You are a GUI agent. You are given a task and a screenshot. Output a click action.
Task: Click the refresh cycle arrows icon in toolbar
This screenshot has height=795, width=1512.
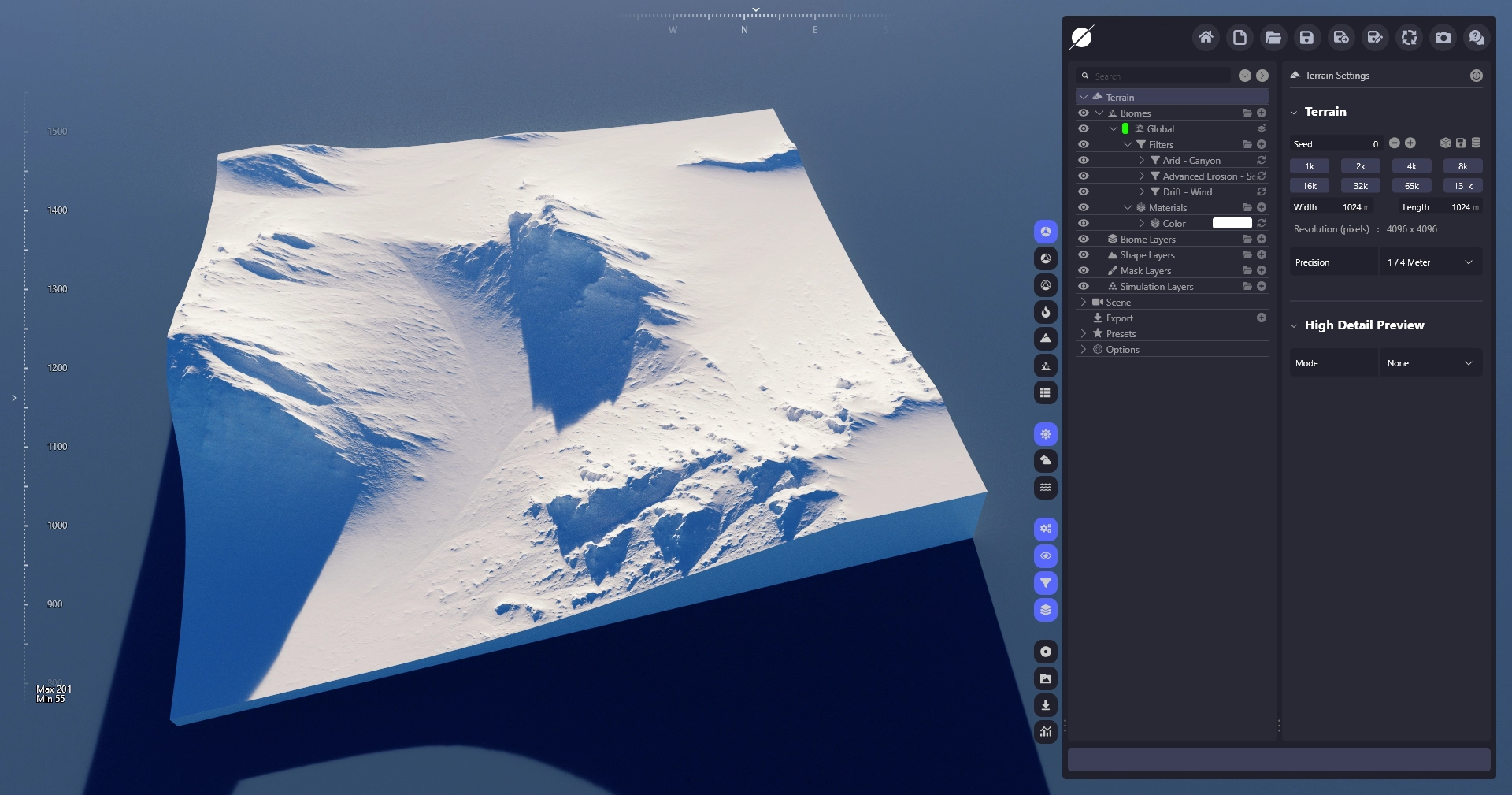click(1409, 37)
